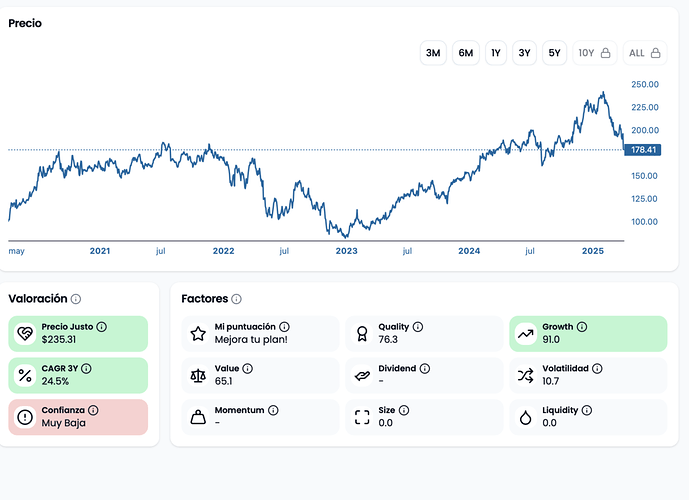Click the info icon next to Valoración

click(x=76, y=298)
